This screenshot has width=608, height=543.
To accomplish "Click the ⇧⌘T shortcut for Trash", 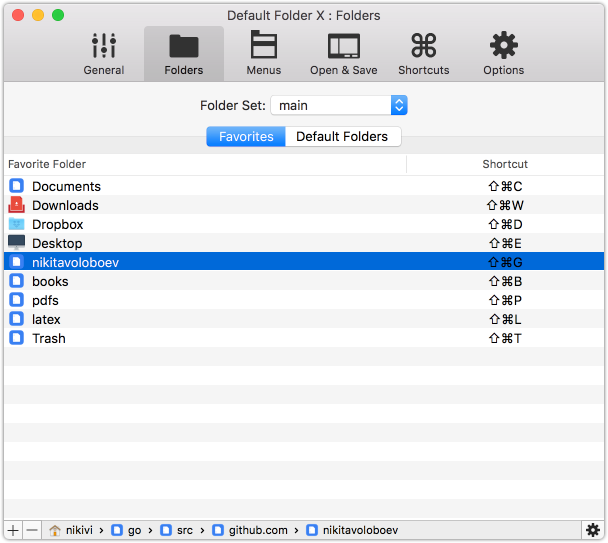I will pyautogui.click(x=505, y=338).
